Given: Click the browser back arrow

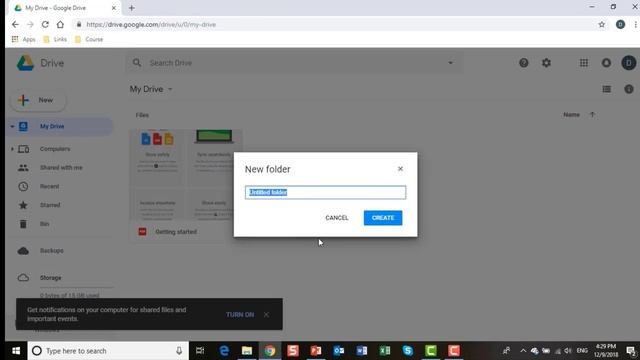Looking at the screenshot, I should 15,24.
